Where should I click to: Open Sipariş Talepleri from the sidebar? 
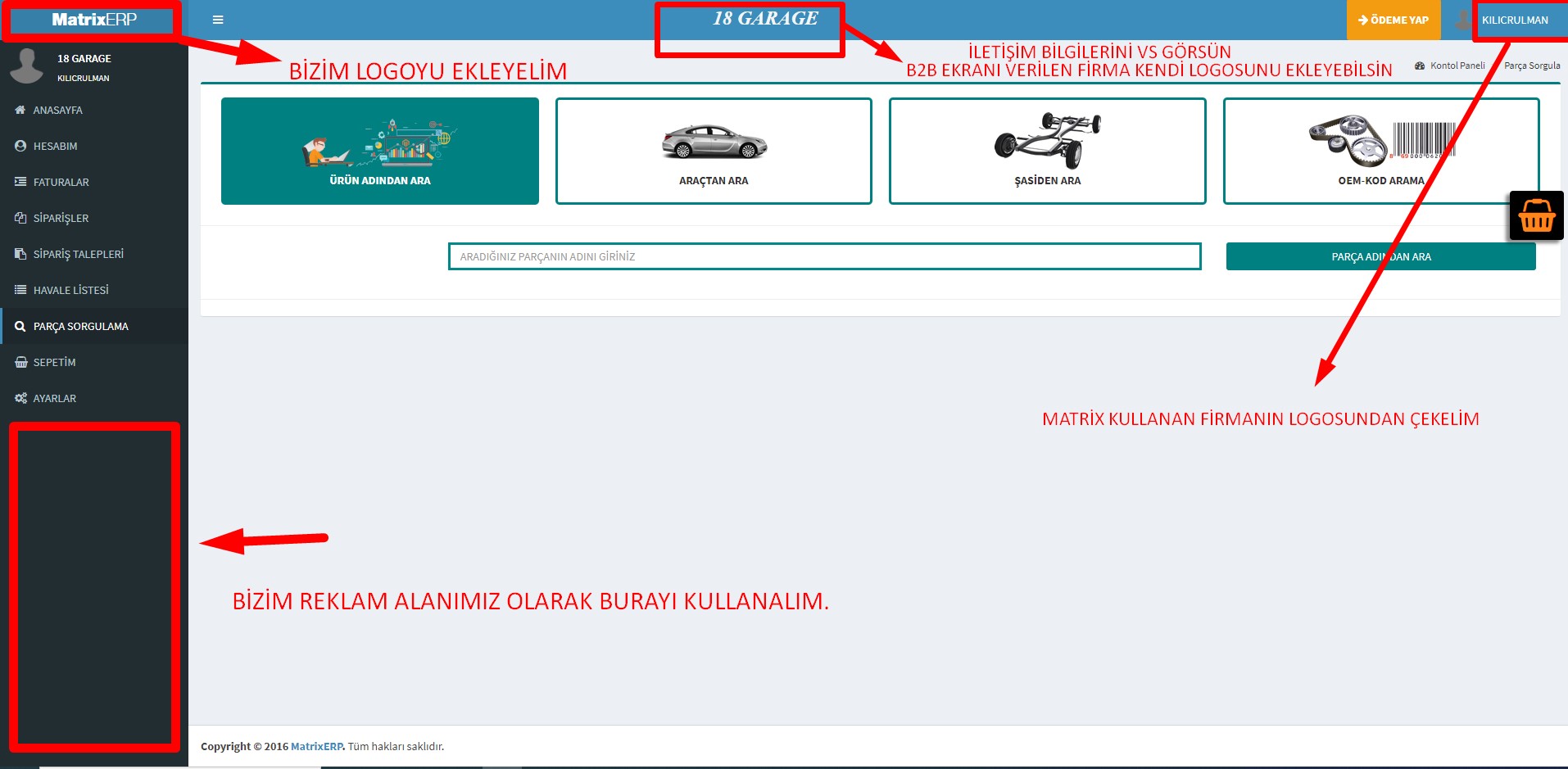pos(78,254)
